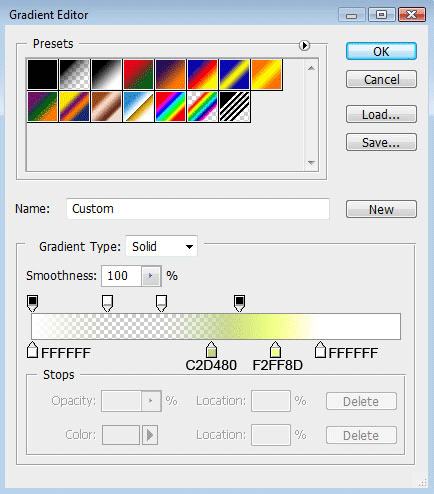This screenshot has height=494, width=434.
Task: Select the rightmost black opacity stop
Action: [x=240, y=303]
